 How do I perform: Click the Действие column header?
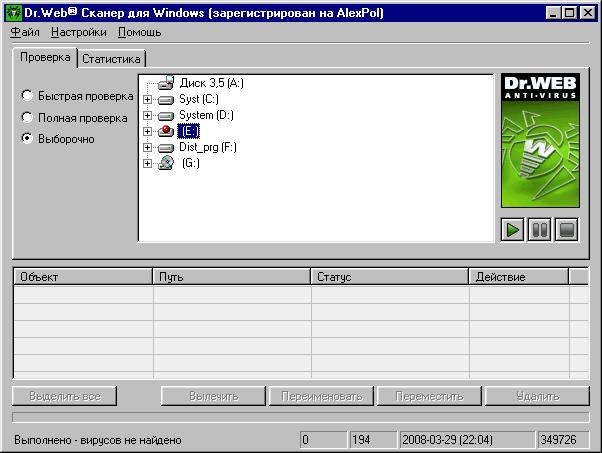(519, 277)
